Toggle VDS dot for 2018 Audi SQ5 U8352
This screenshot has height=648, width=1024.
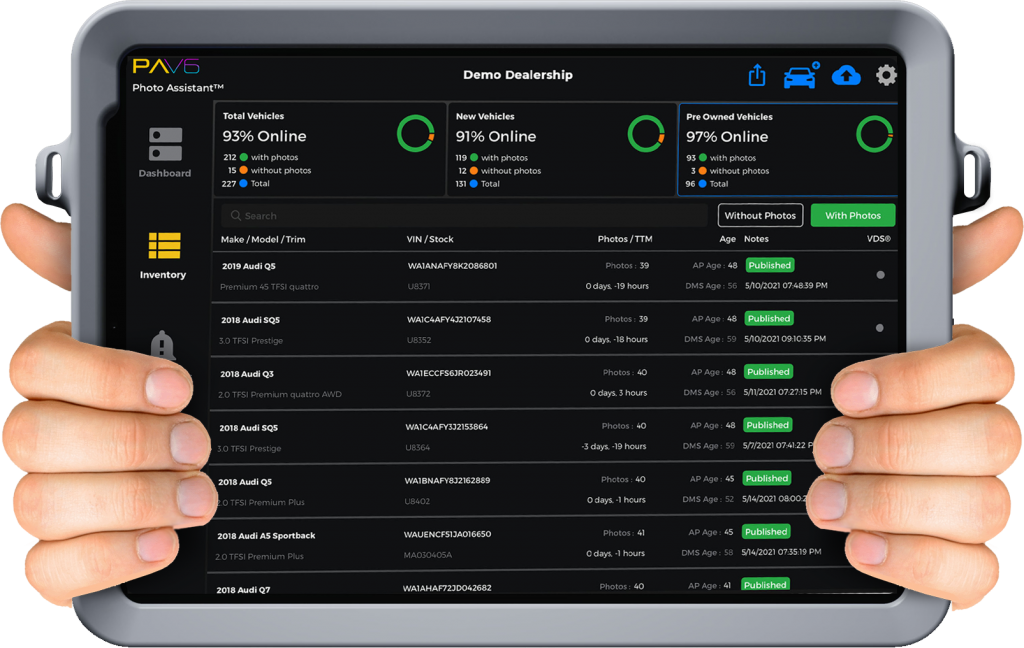point(880,328)
